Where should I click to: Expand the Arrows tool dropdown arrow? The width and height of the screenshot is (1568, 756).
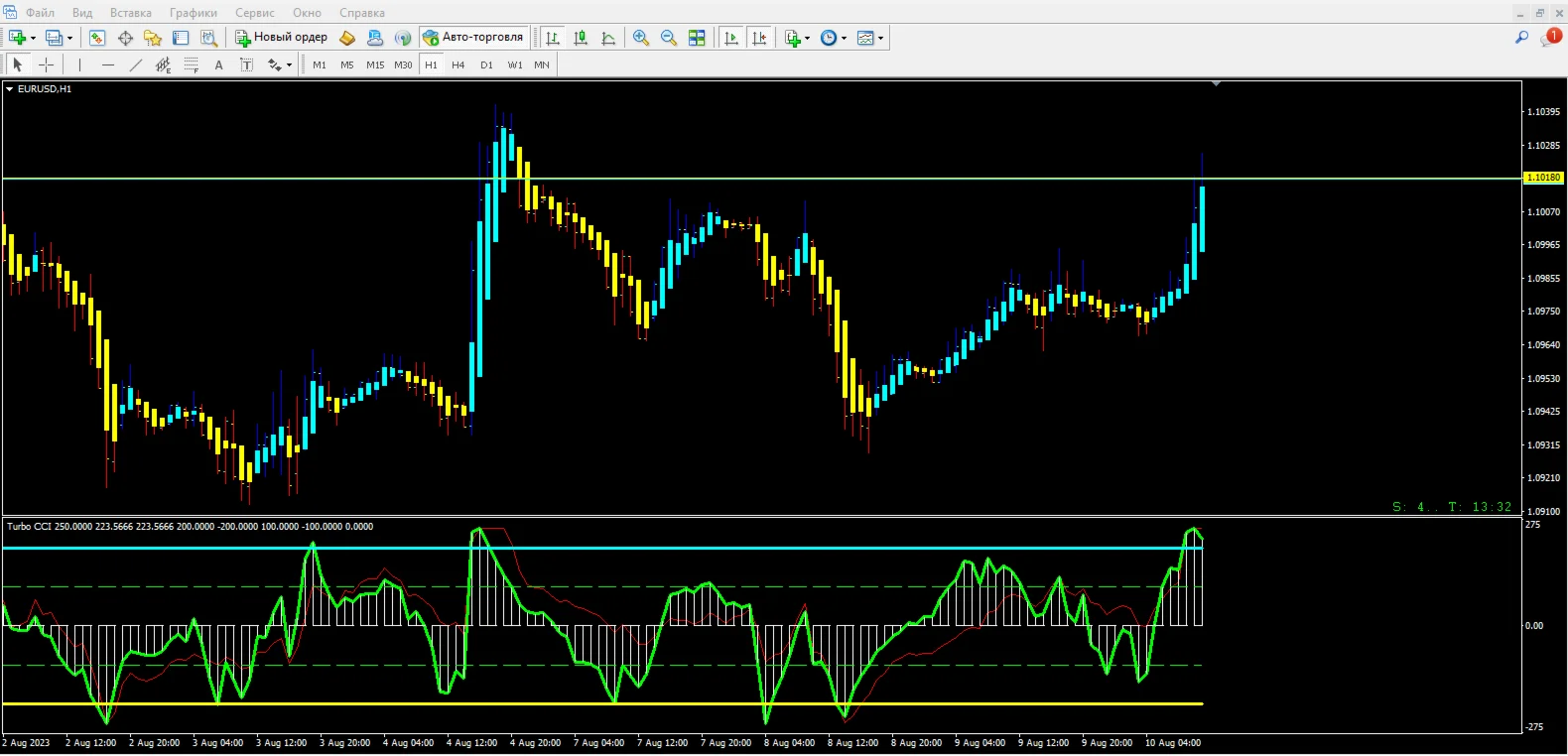(x=289, y=65)
